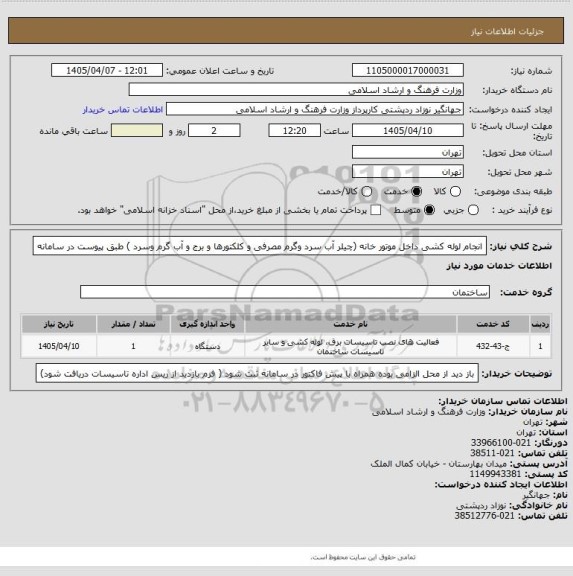573x576 pixels.
Task: Click the delivery province تهران field
Action: pyautogui.click(x=408, y=152)
